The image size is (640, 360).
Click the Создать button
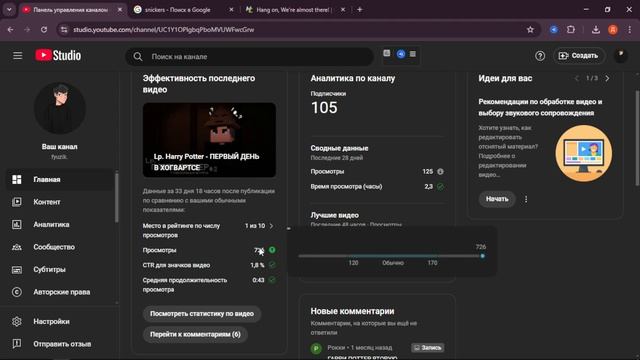click(x=578, y=56)
